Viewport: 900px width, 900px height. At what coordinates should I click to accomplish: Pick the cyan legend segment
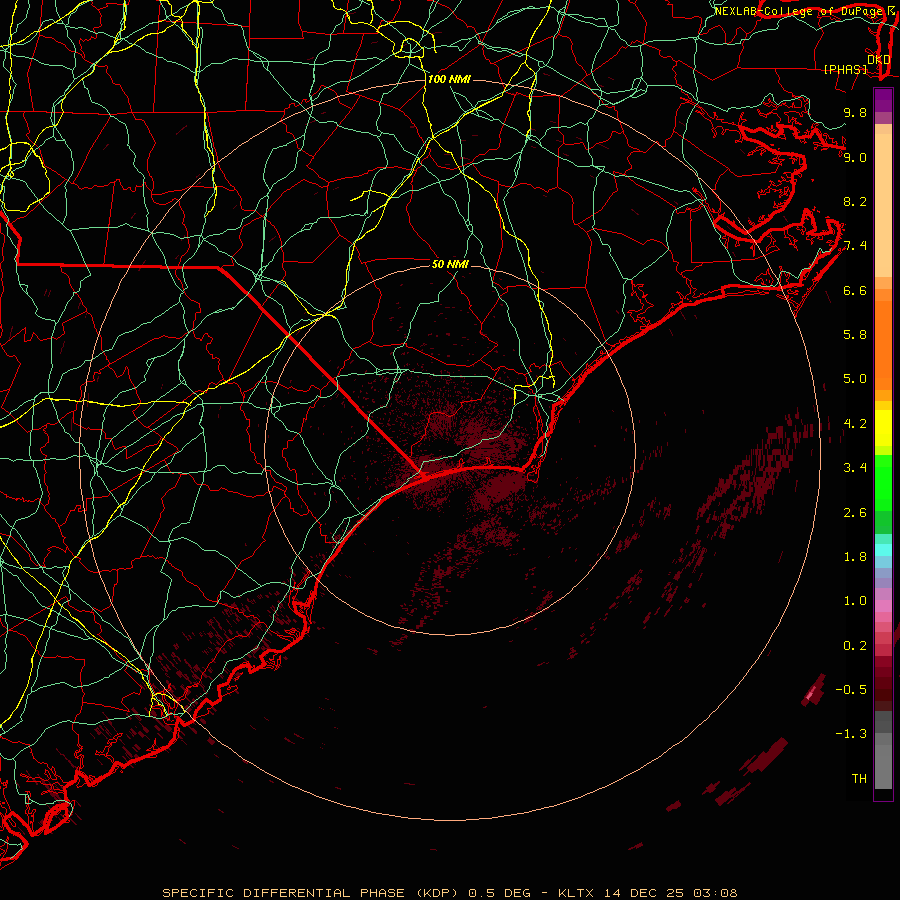[x=883, y=550]
